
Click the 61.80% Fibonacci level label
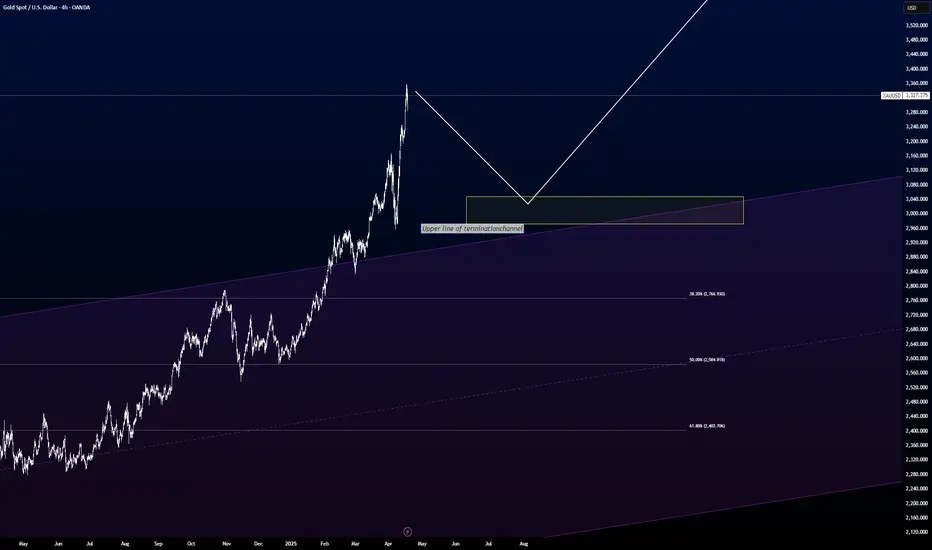pos(707,426)
